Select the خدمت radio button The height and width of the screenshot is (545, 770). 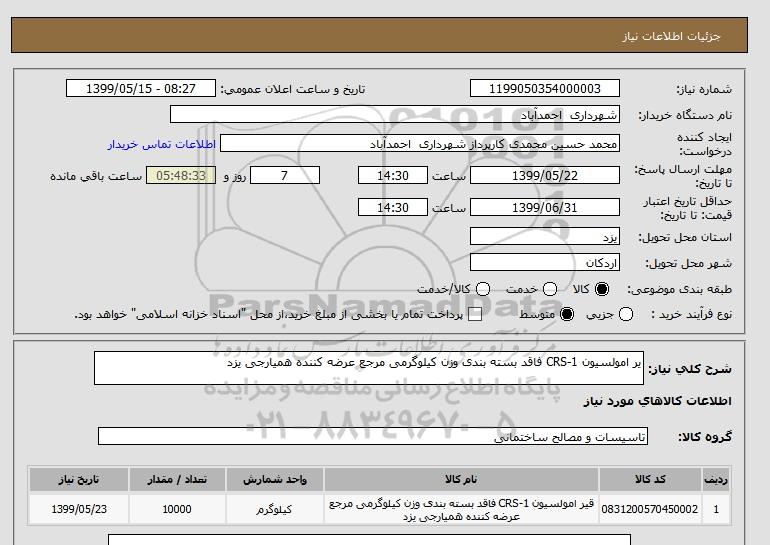point(550,289)
